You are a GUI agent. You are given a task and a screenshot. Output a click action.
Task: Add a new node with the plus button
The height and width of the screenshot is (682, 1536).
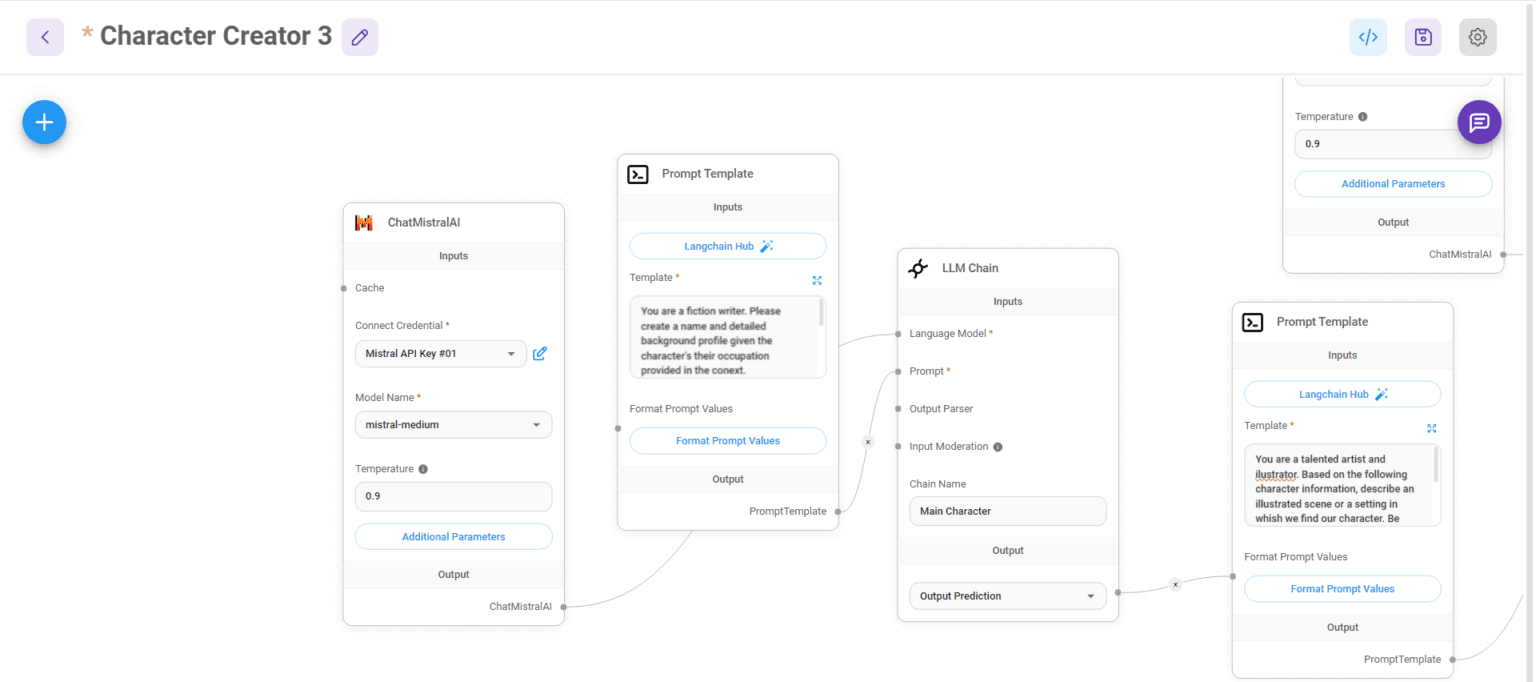44,121
